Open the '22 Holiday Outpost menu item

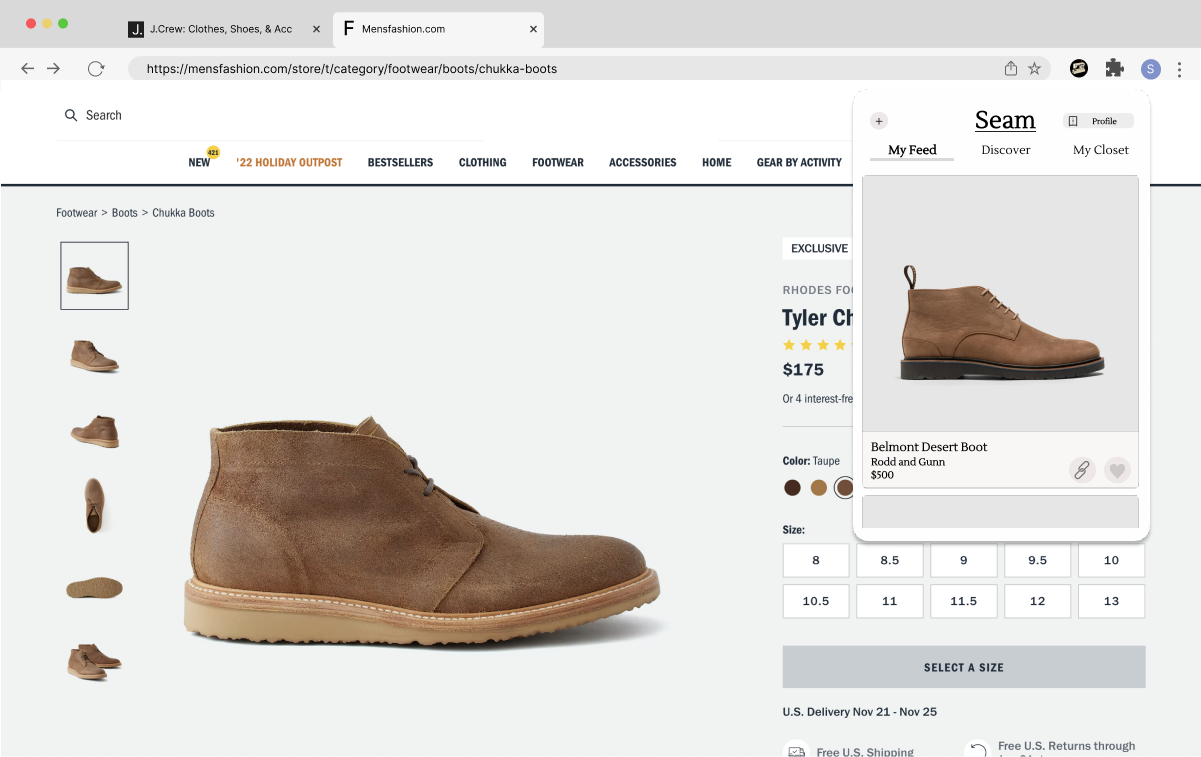pos(290,162)
